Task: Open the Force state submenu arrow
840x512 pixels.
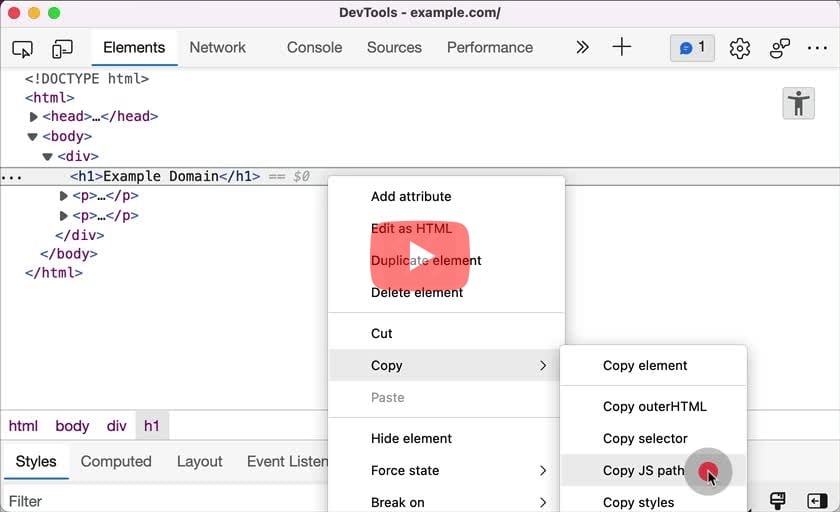Action: coord(543,471)
